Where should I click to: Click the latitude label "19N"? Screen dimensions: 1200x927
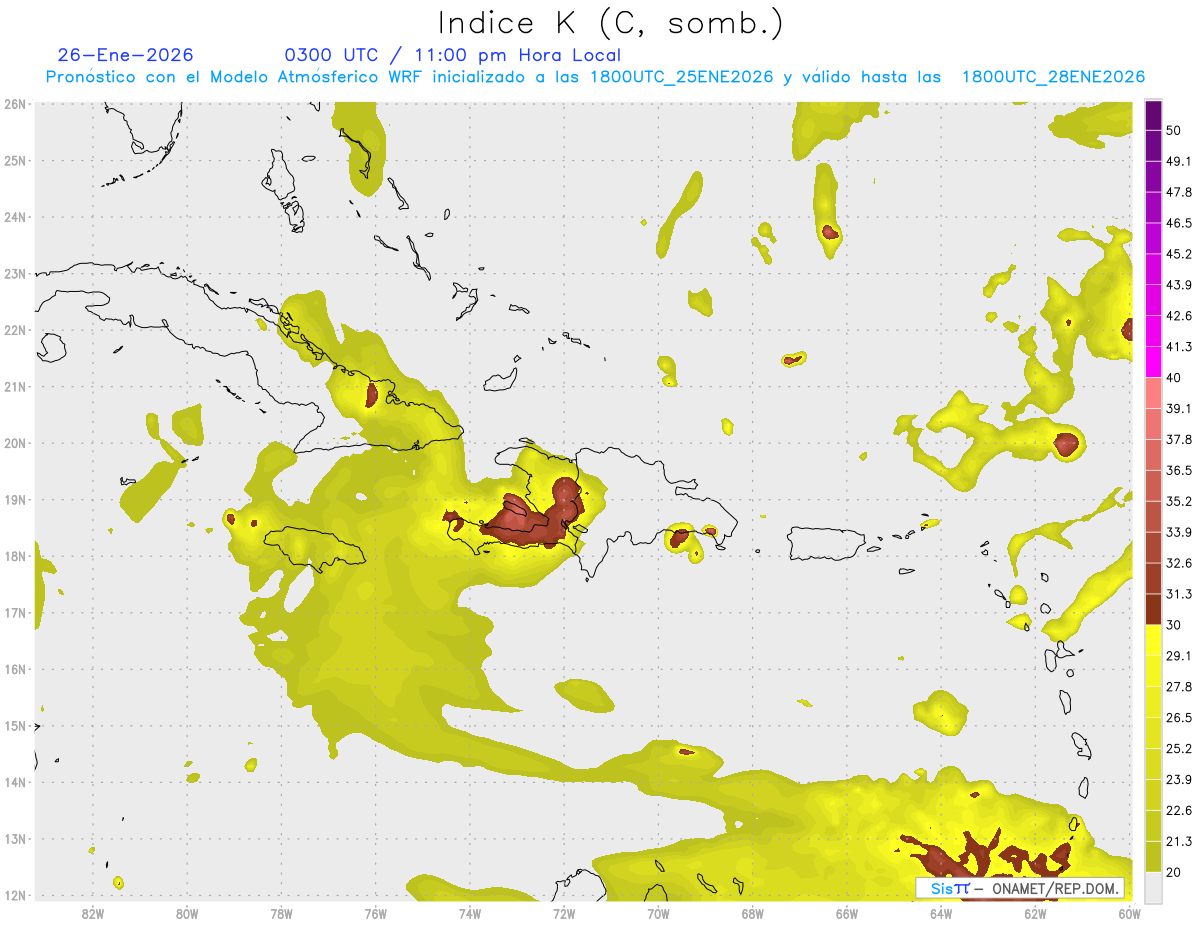(14, 500)
